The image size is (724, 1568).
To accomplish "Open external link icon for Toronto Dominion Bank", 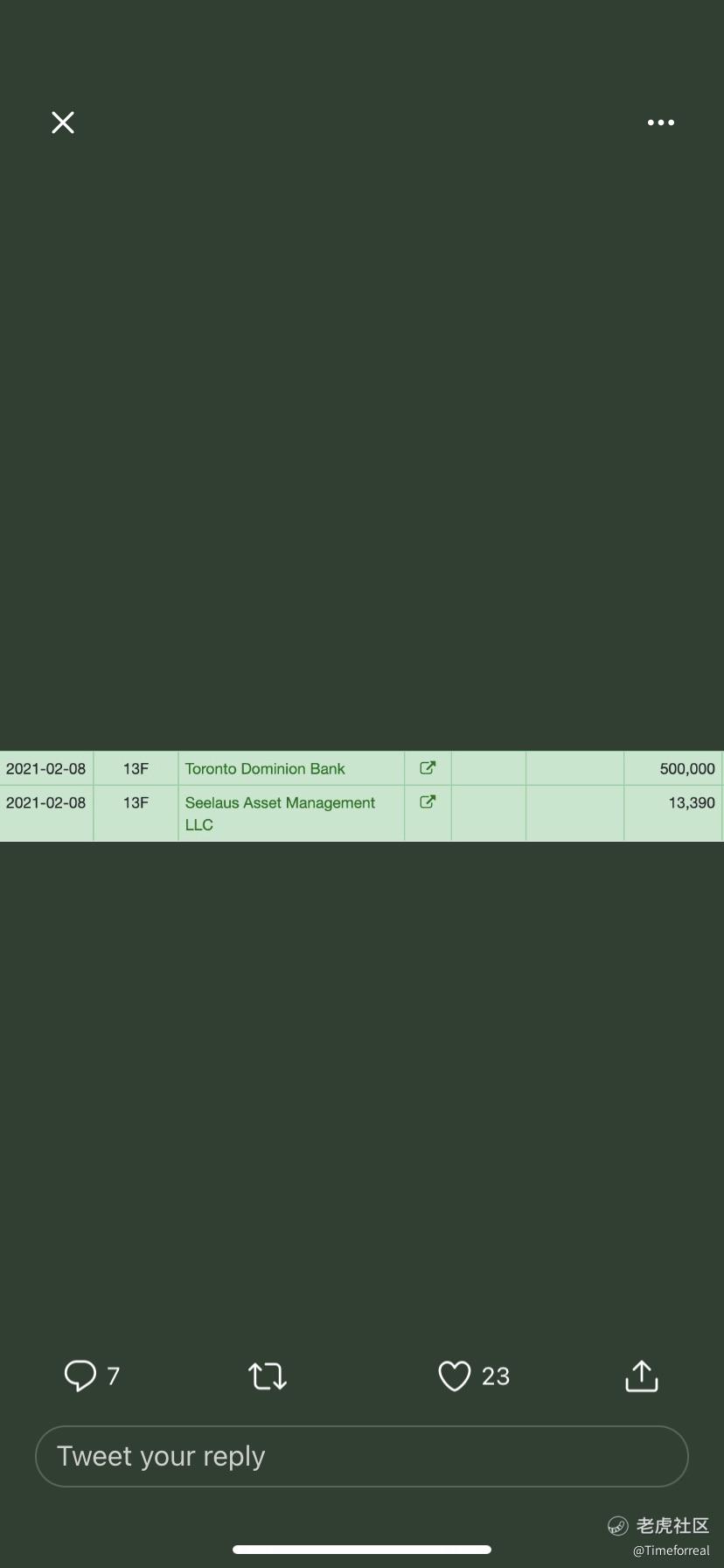I will [428, 767].
